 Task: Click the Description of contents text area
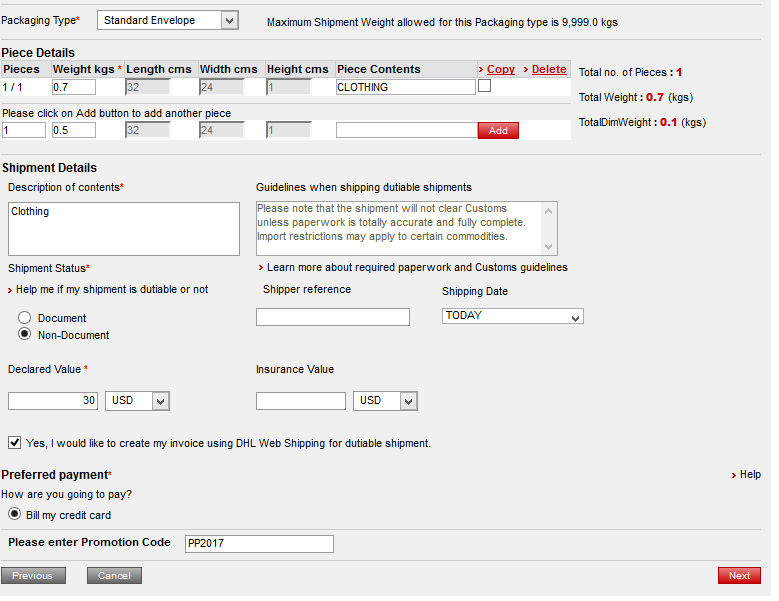[123, 229]
